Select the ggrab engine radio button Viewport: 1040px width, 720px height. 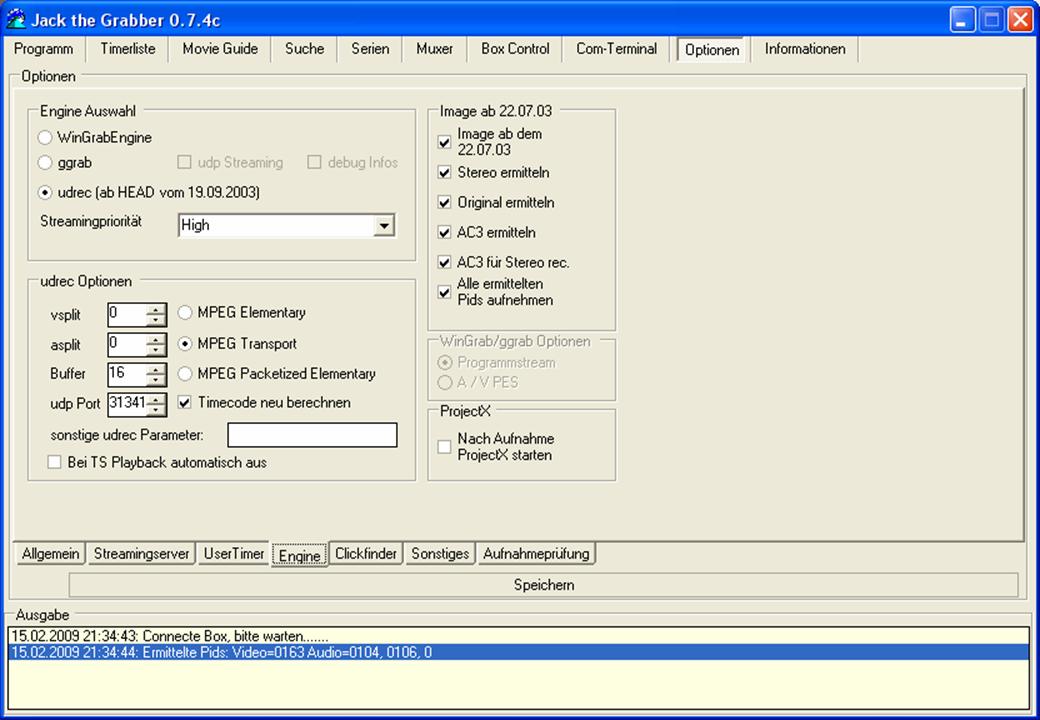click(x=44, y=162)
